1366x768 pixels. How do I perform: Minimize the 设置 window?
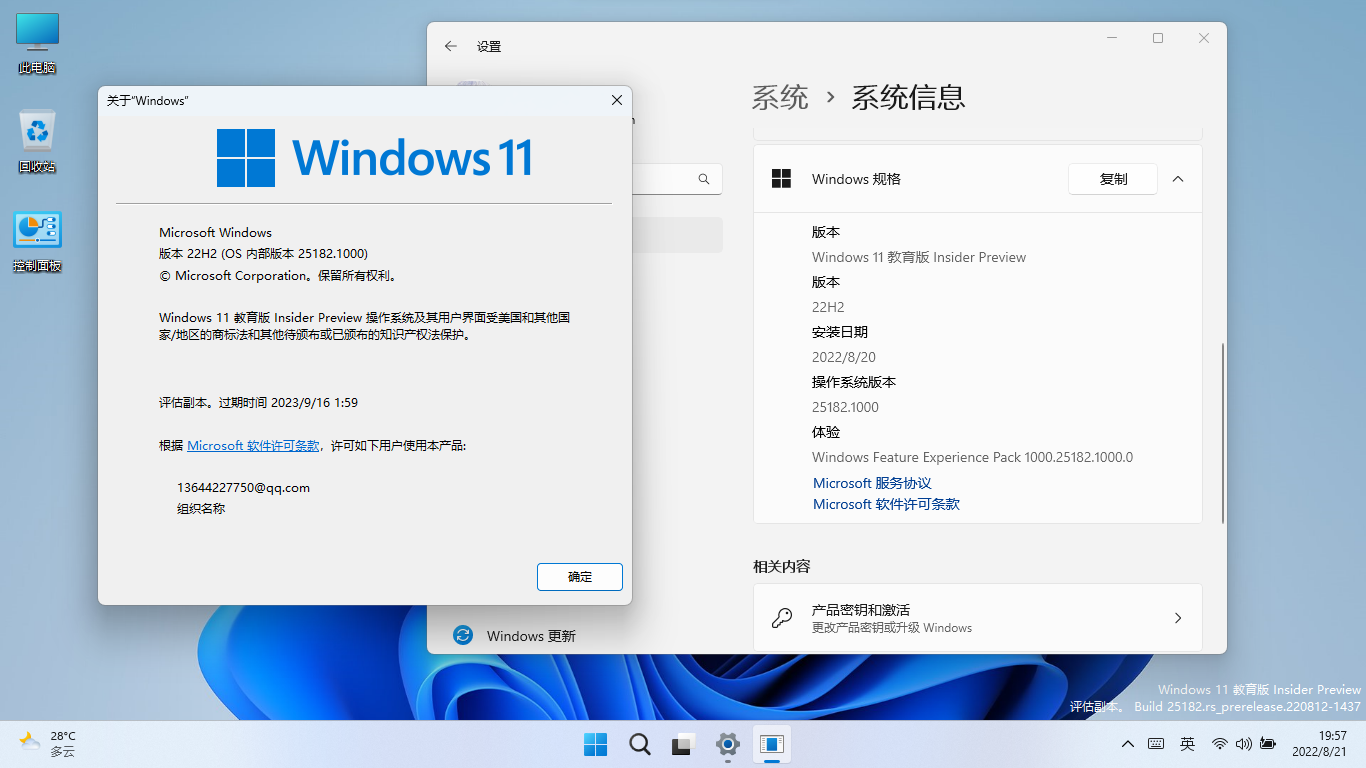click(1112, 38)
